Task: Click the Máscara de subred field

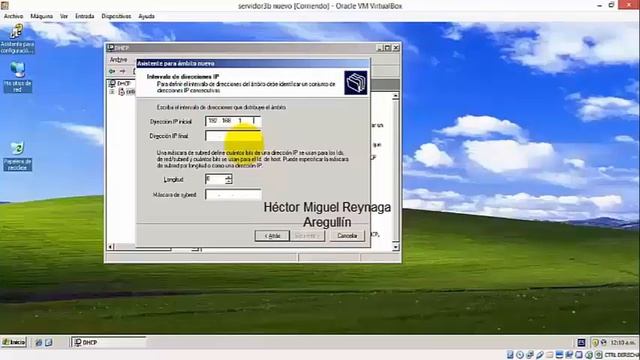Action: pos(233,195)
